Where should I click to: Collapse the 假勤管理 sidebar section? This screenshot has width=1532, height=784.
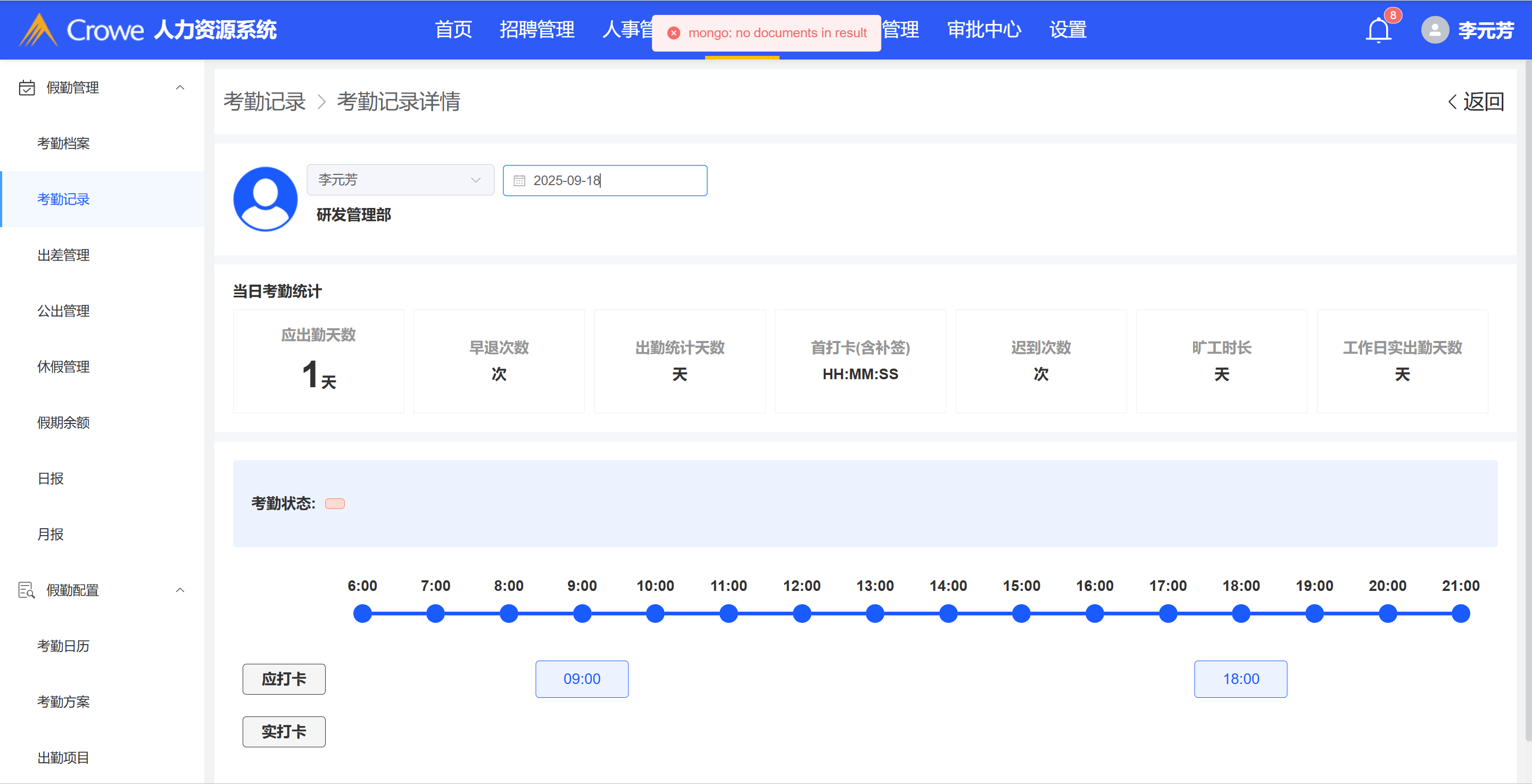pyautogui.click(x=180, y=88)
